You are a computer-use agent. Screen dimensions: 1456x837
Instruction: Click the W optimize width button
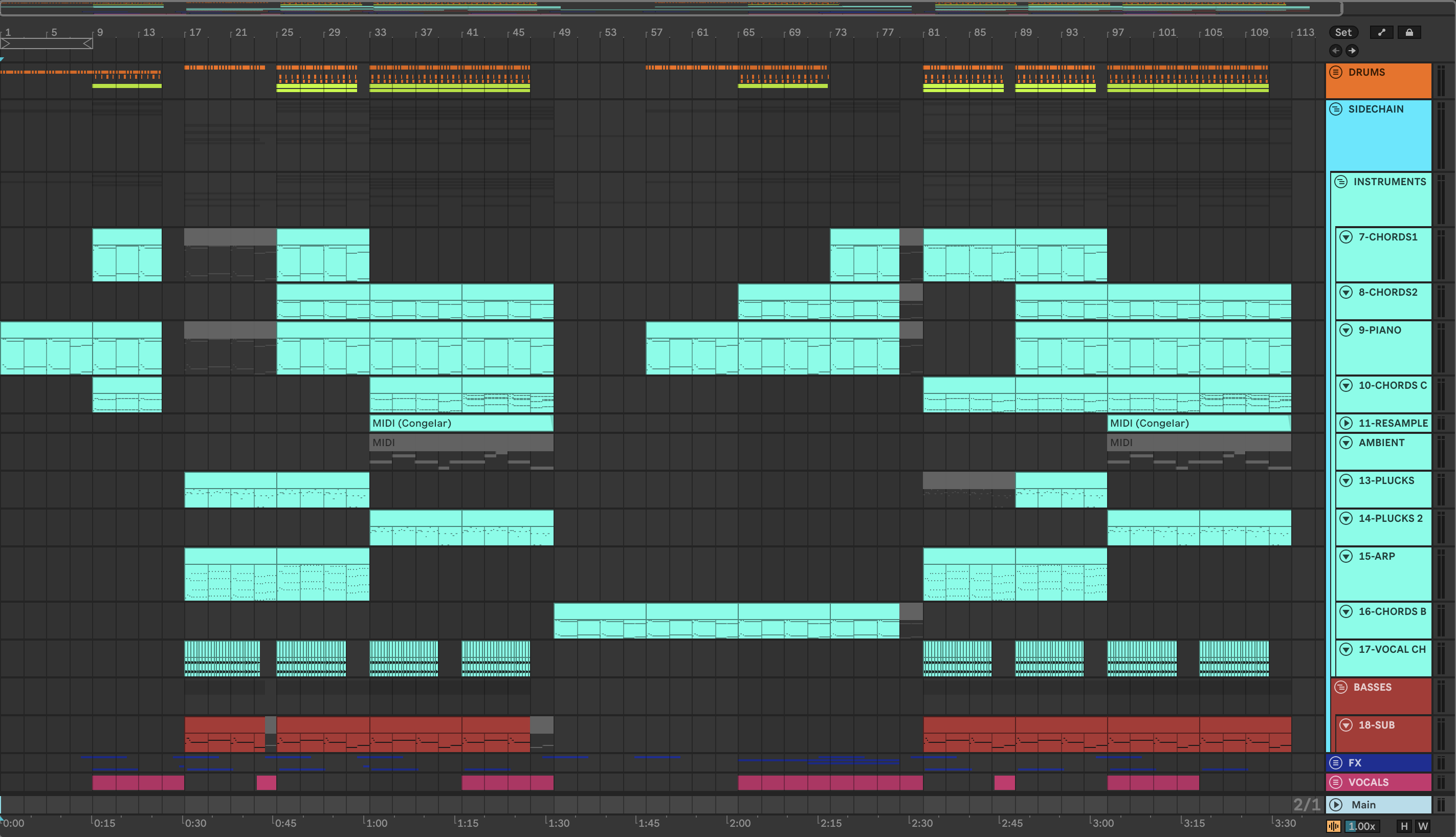tap(1423, 826)
